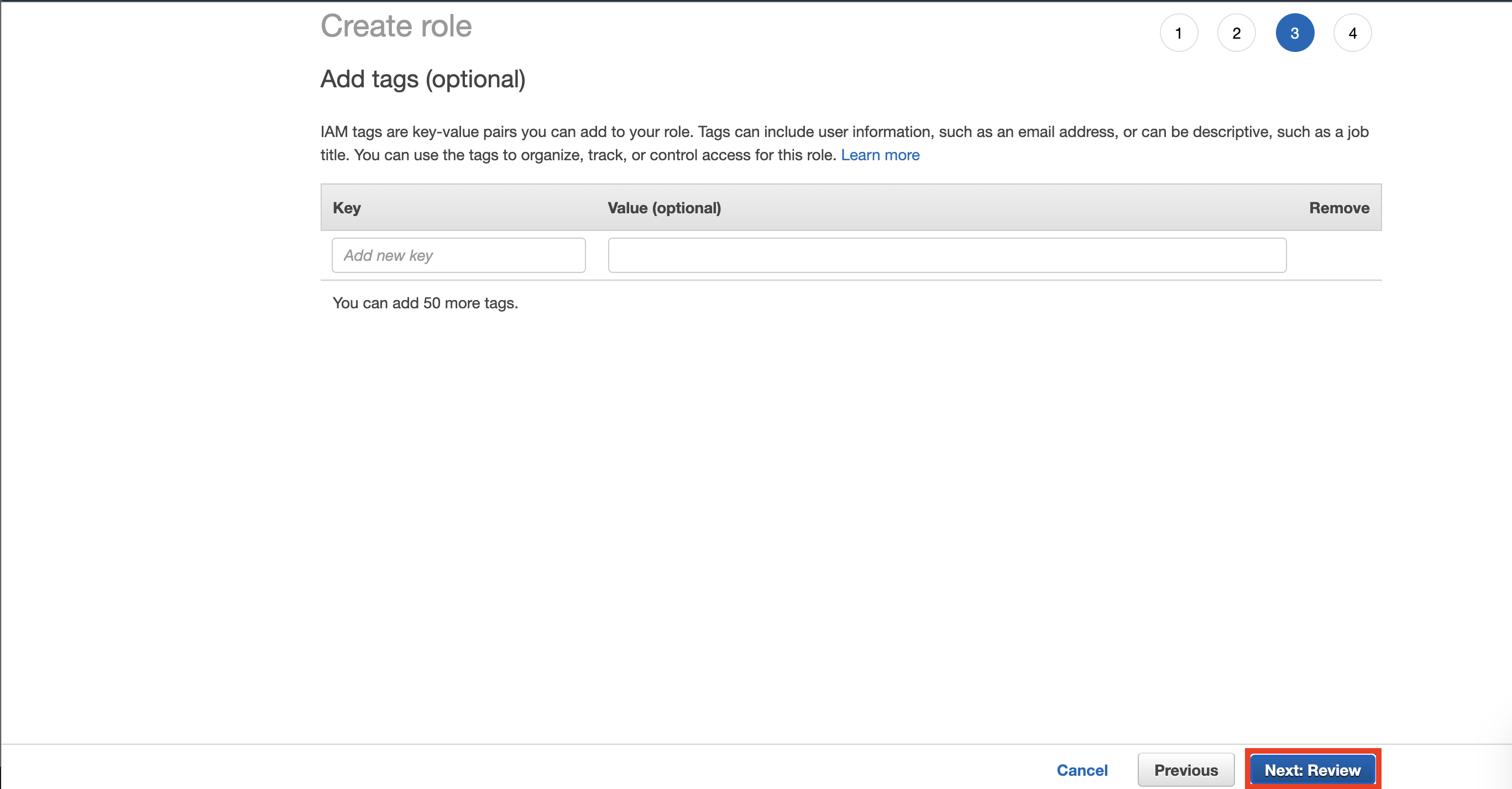1512x789 pixels.
Task: Focus the tag Value (optional) field
Action: click(947, 255)
